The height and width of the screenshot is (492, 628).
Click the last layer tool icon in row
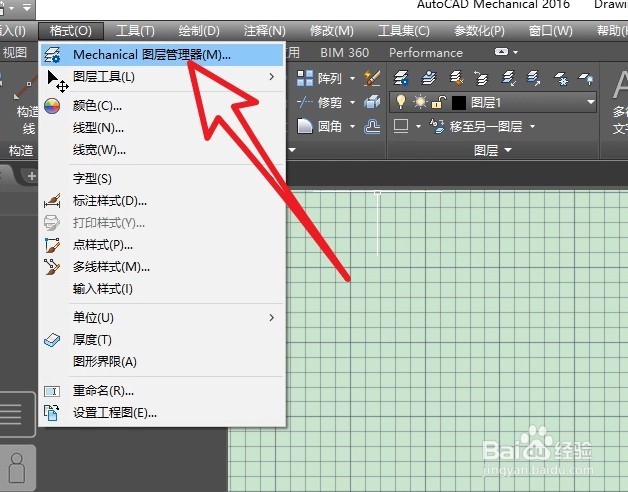(x=586, y=78)
